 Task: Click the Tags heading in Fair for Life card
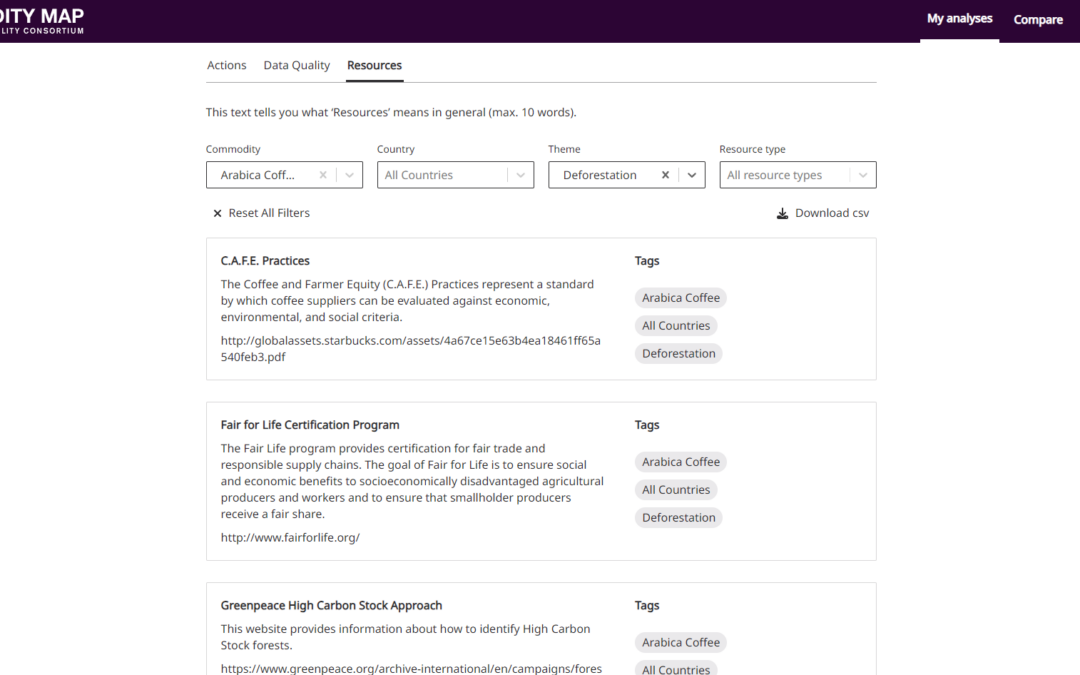[647, 425]
